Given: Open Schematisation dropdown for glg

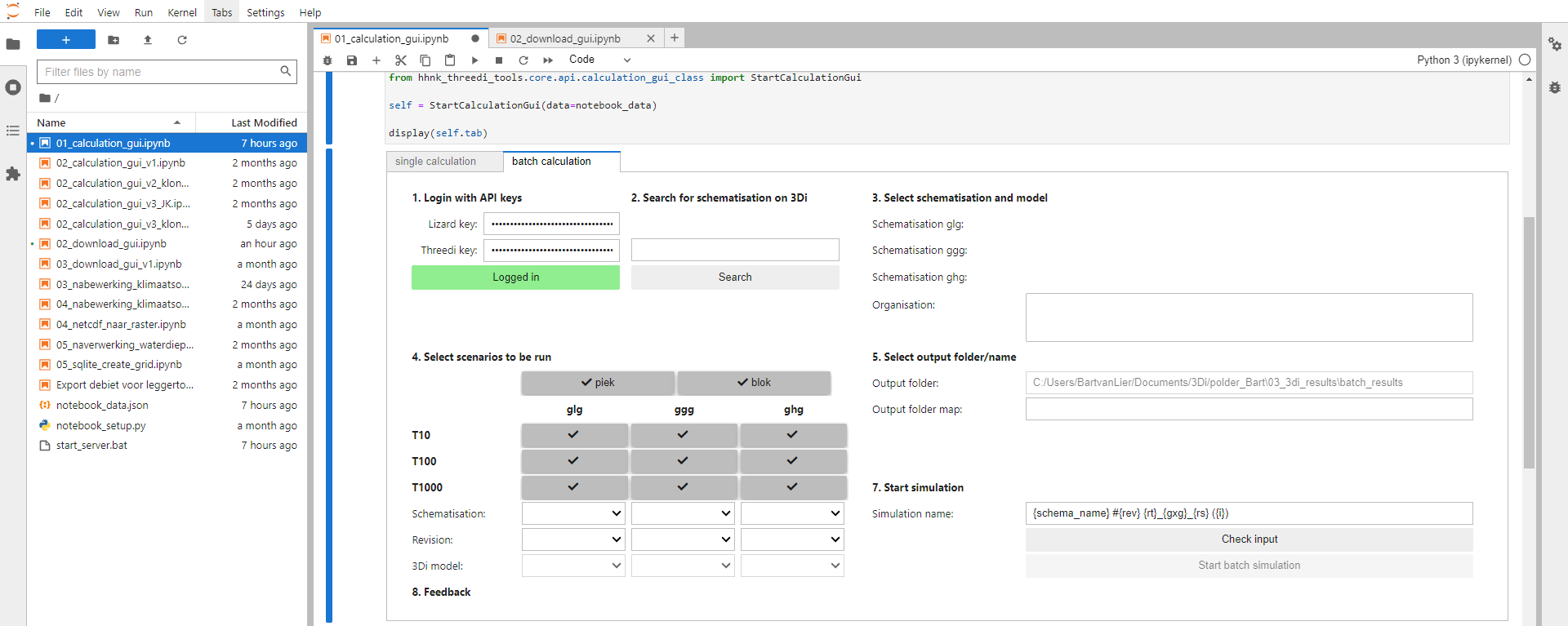Looking at the screenshot, I should pyautogui.click(x=573, y=513).
